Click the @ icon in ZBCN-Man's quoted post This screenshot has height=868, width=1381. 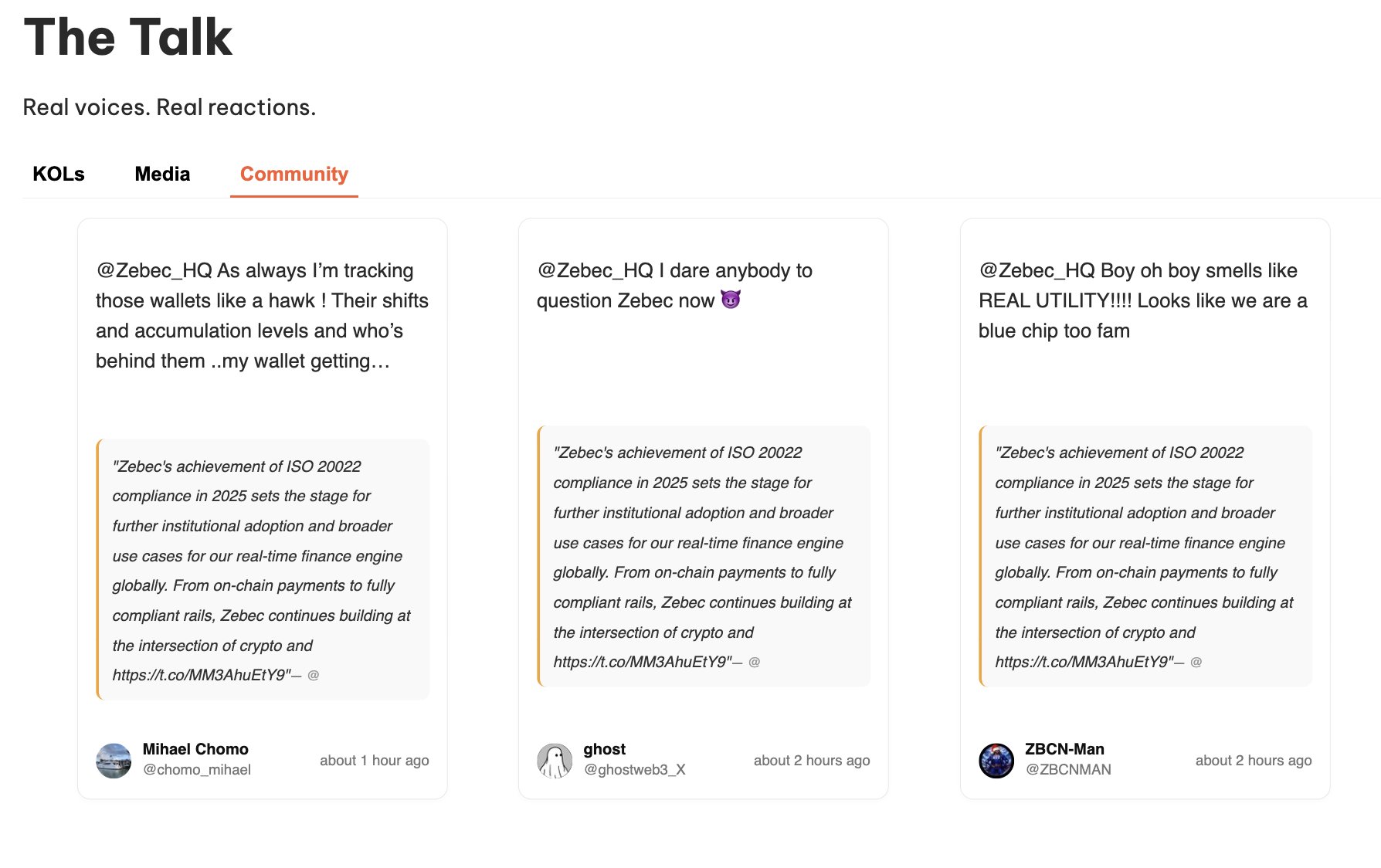coord(1196,663)
